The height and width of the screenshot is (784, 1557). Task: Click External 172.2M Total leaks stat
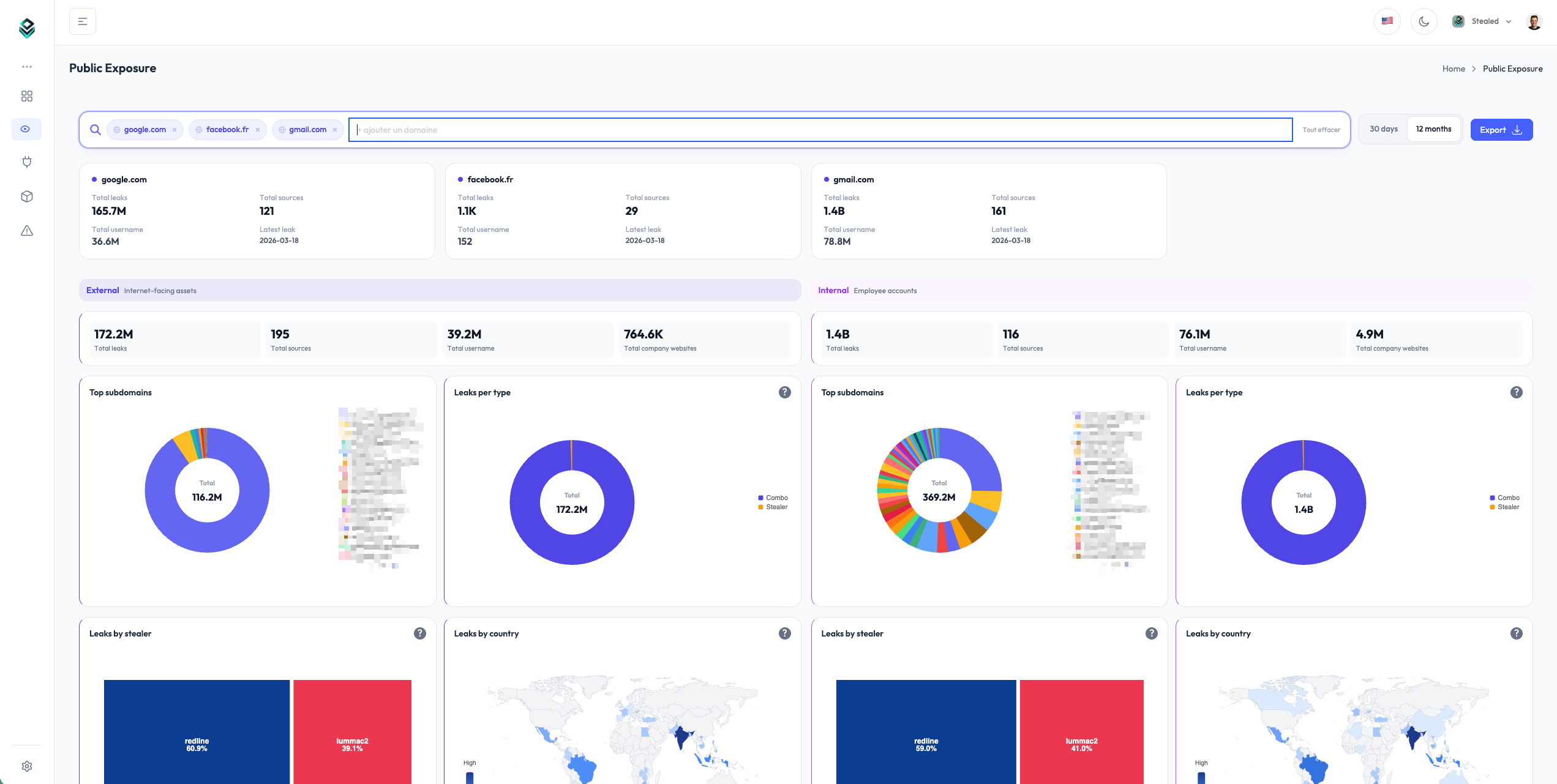click(x=174, y=340)
